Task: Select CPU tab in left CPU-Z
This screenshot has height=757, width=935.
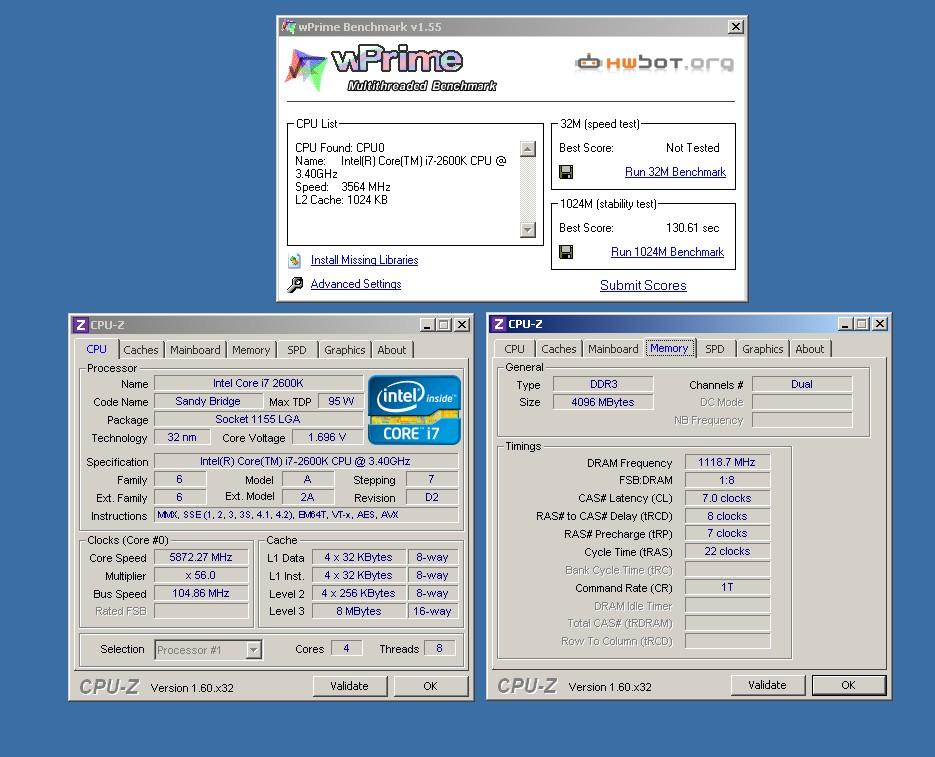Action: (97, 349)
